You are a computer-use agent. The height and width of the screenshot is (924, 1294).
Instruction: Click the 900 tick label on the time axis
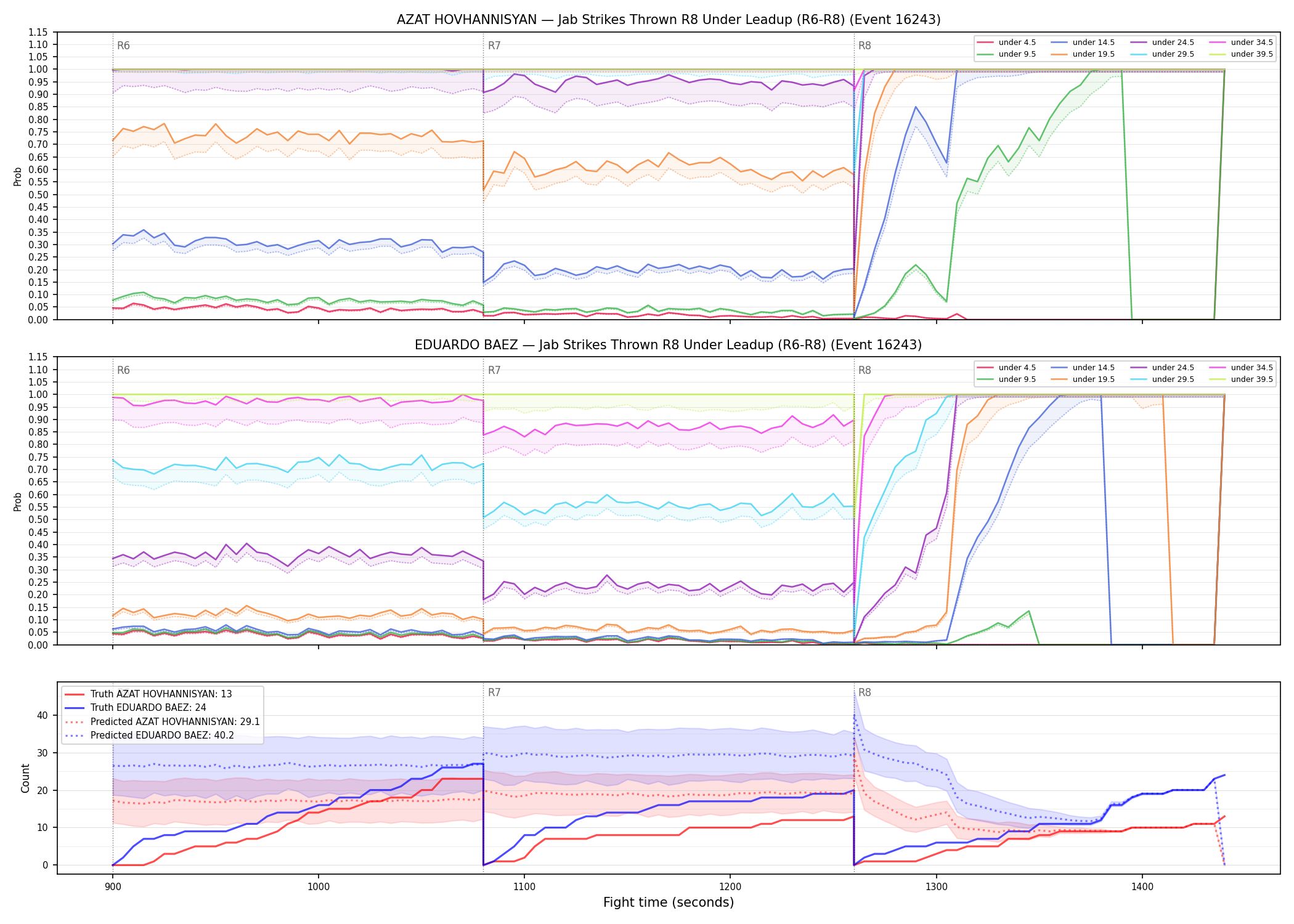click(112, 886)
